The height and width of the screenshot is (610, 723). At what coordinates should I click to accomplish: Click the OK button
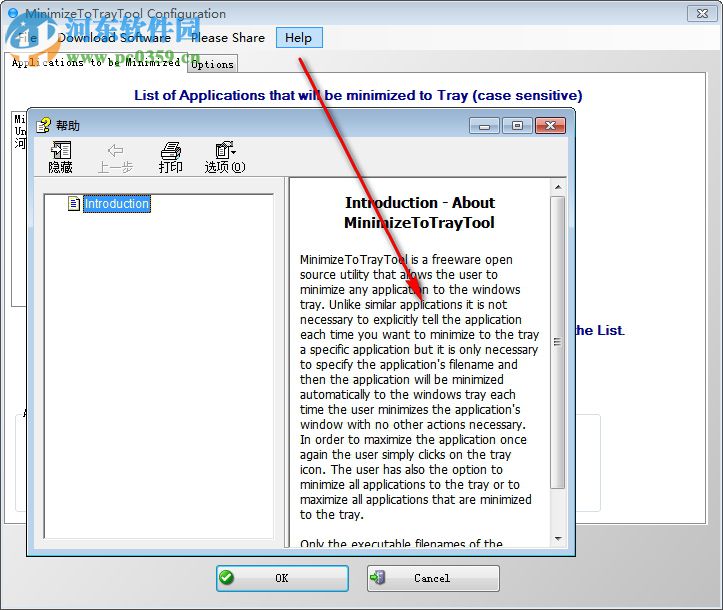(282, 578)
